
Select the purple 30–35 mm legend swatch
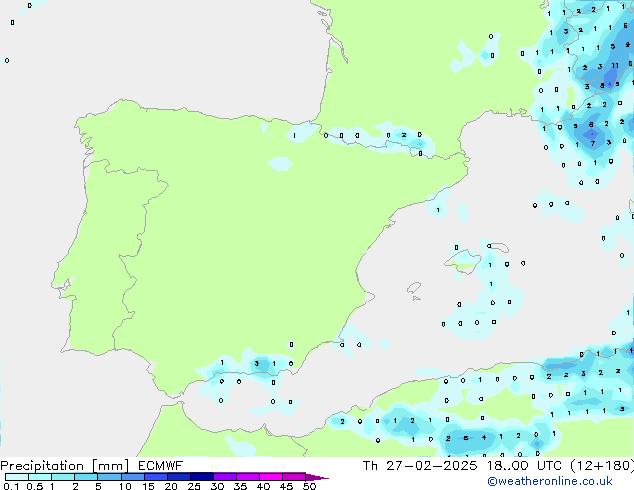pos(225,477)
